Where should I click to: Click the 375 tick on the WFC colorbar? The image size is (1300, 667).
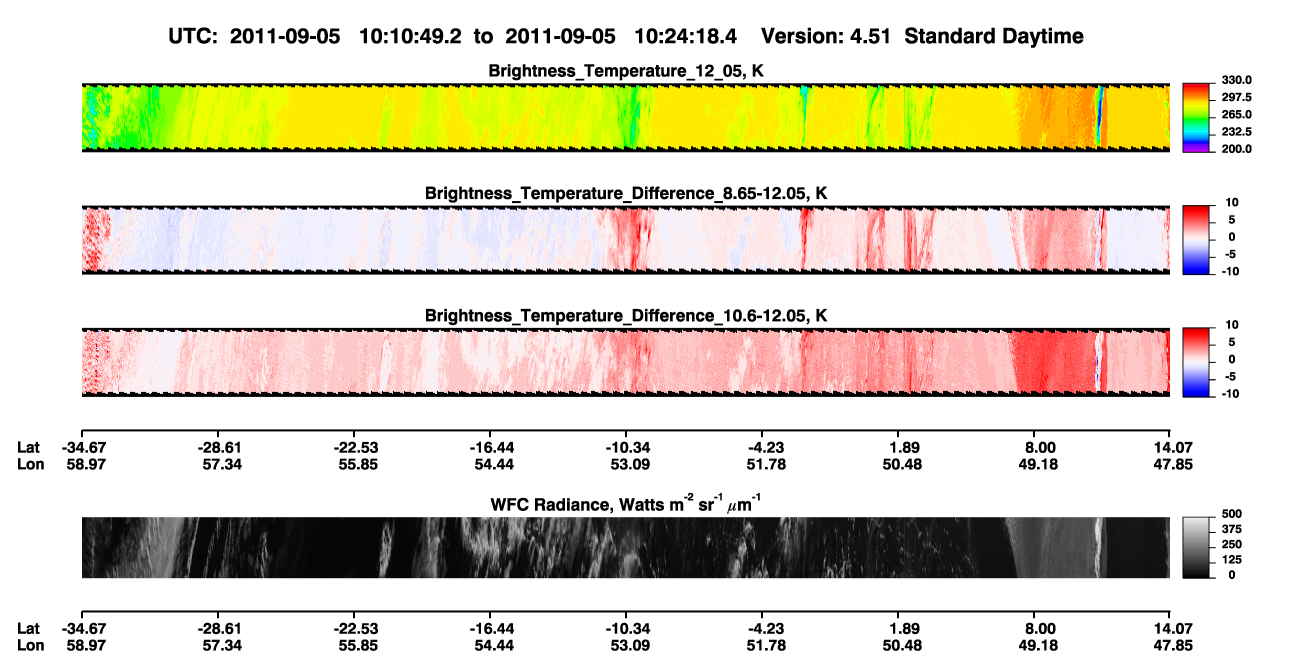[1231, 529]
